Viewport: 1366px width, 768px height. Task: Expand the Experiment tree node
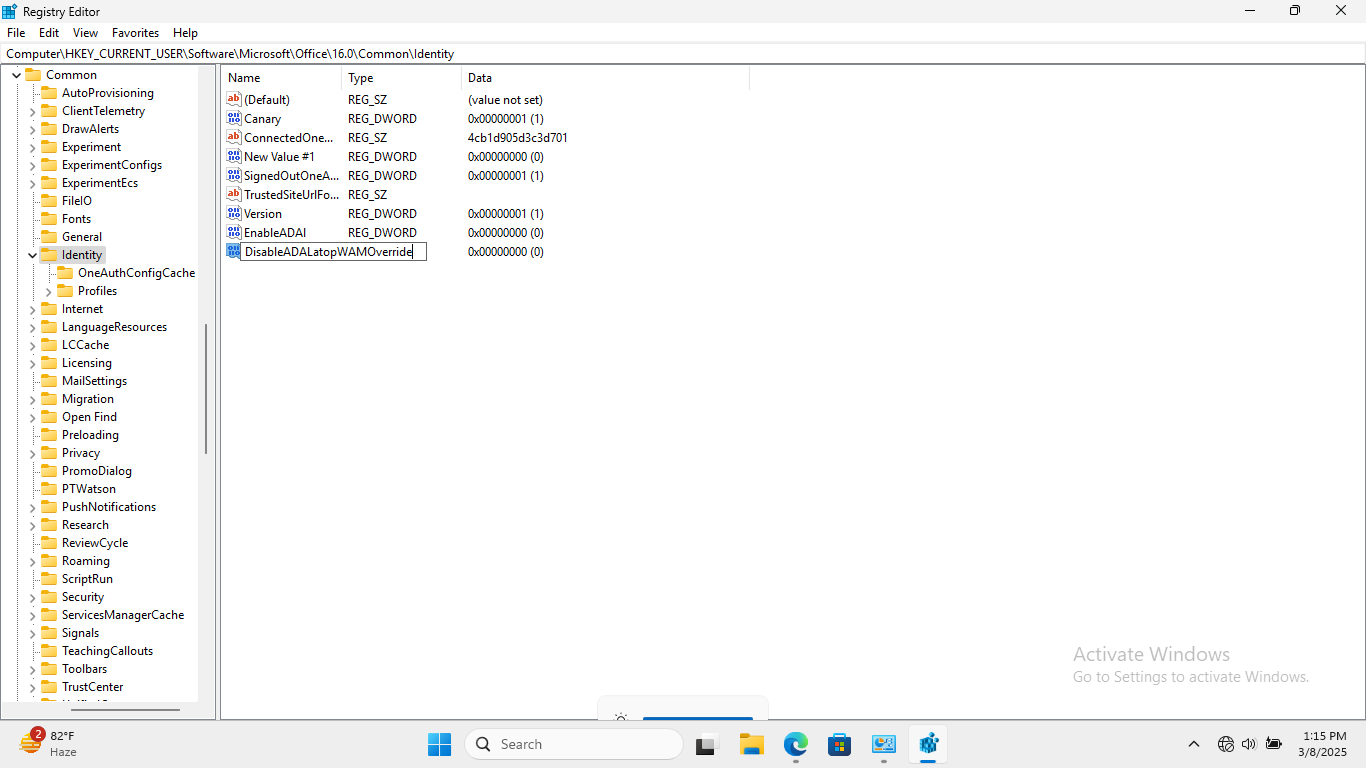(x=33, y=147)
